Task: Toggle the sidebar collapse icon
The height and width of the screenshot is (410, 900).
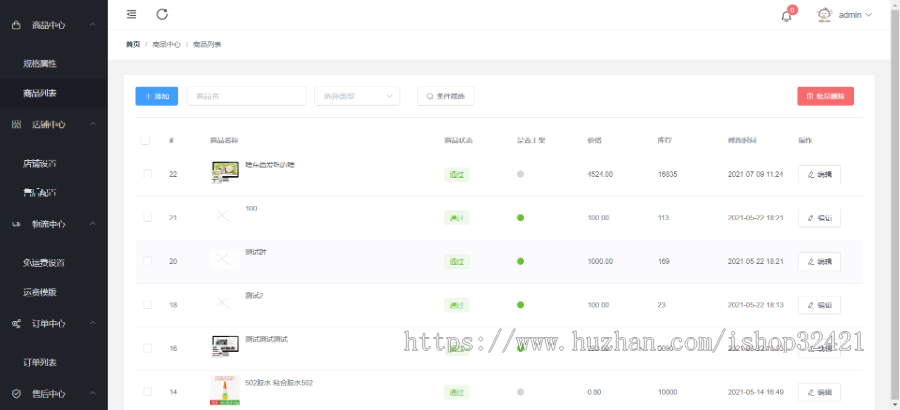Action: coord(131,14)
